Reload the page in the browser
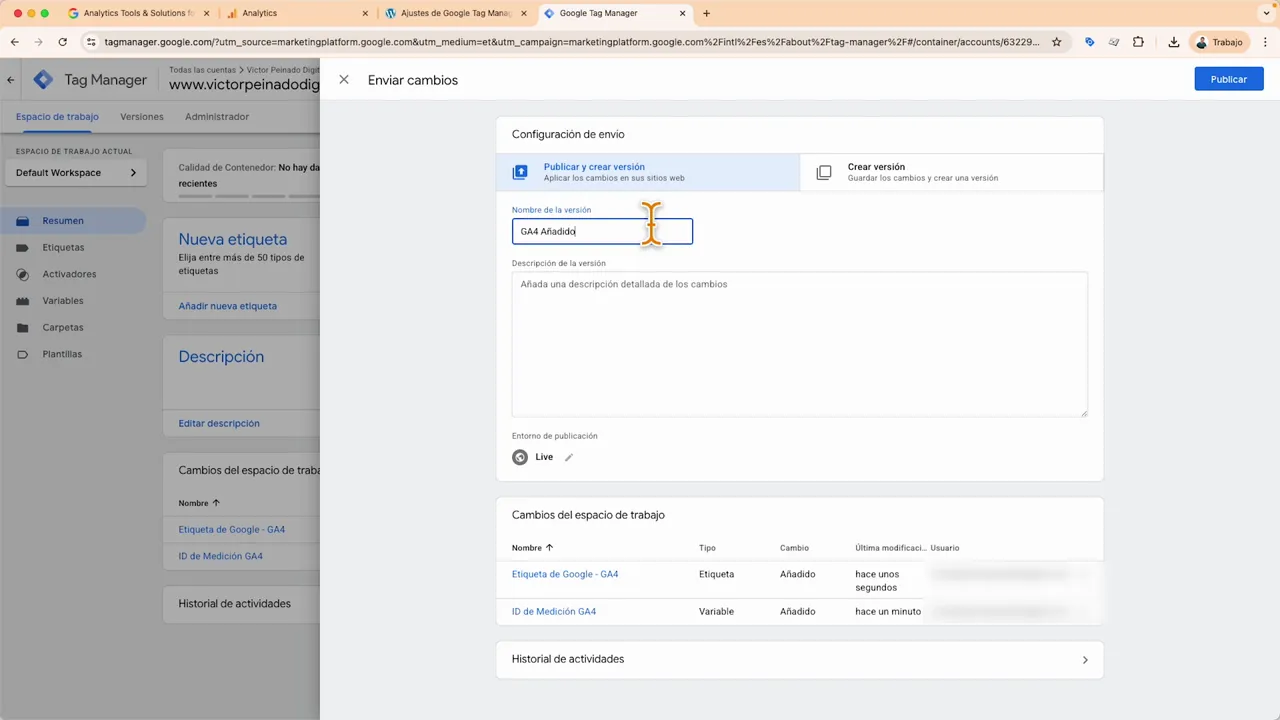The width and height of the screenshot is (1280, 720). click(x=62, y=42)
